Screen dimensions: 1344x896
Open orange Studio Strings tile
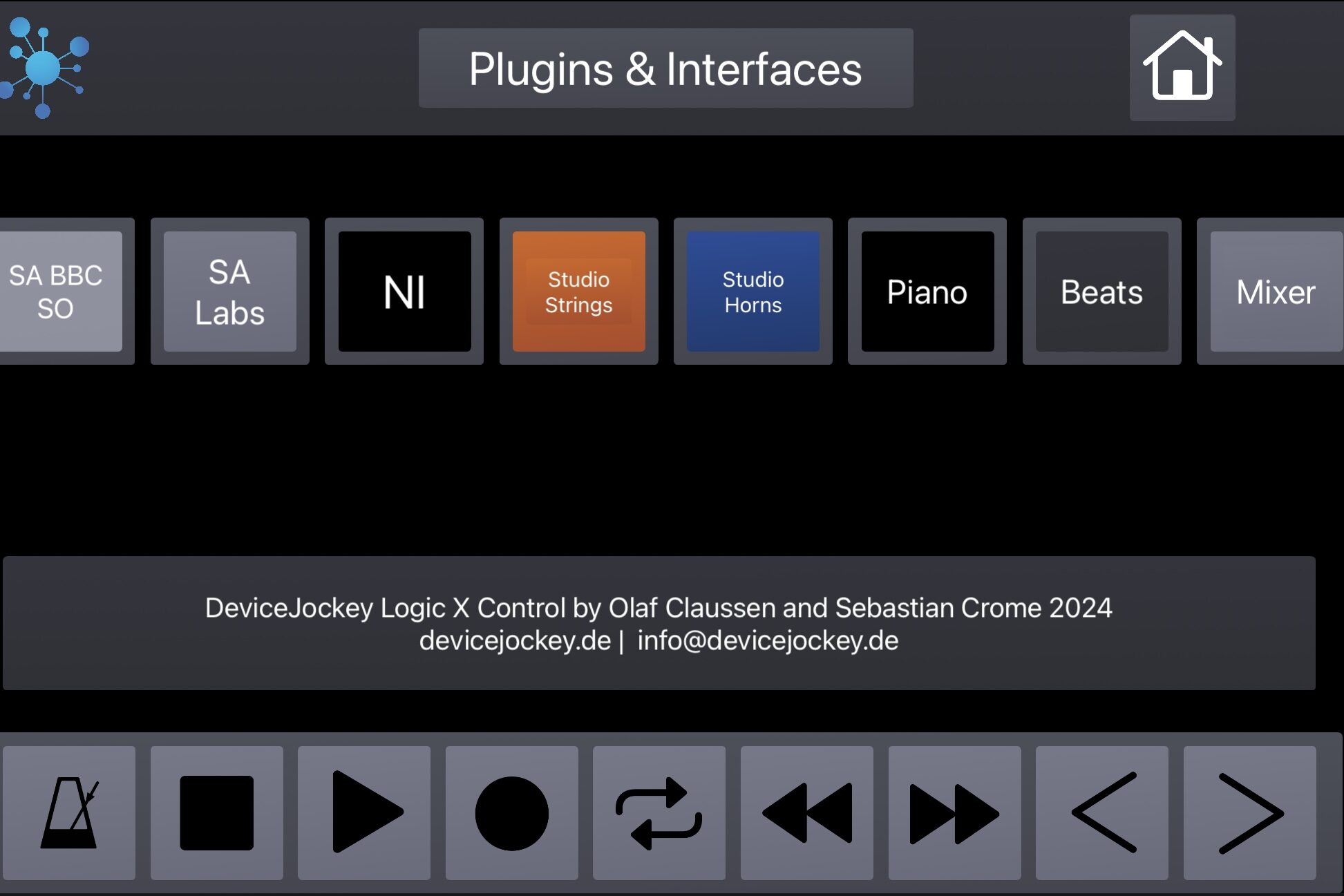[x=578, y=292]
